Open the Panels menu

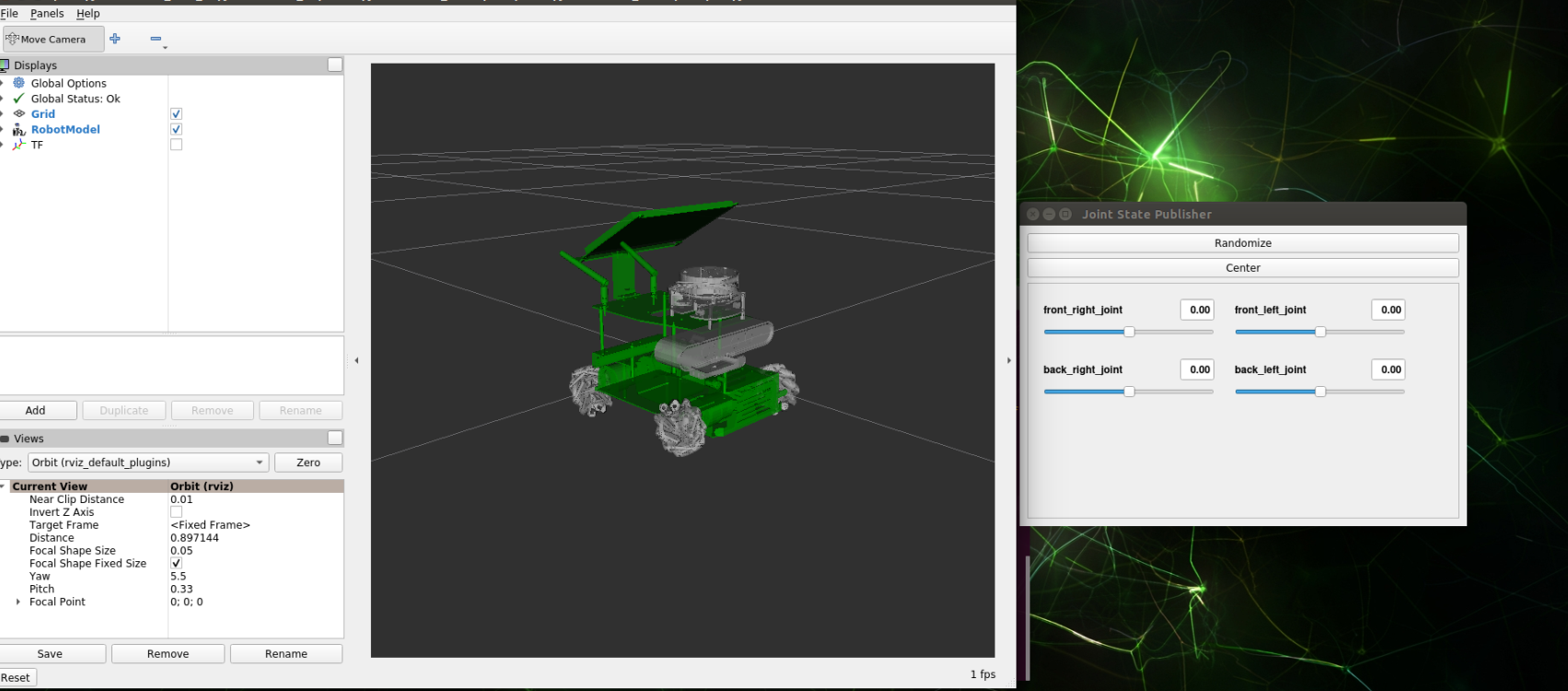pyautogui.click(x=47, y=14)
